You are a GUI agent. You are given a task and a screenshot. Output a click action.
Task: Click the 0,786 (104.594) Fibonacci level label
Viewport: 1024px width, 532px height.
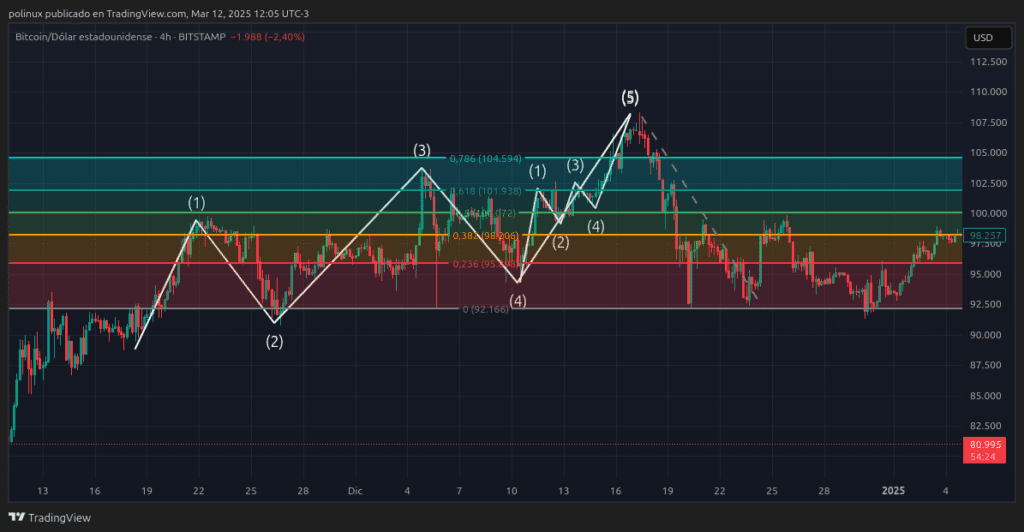(499, 159)
